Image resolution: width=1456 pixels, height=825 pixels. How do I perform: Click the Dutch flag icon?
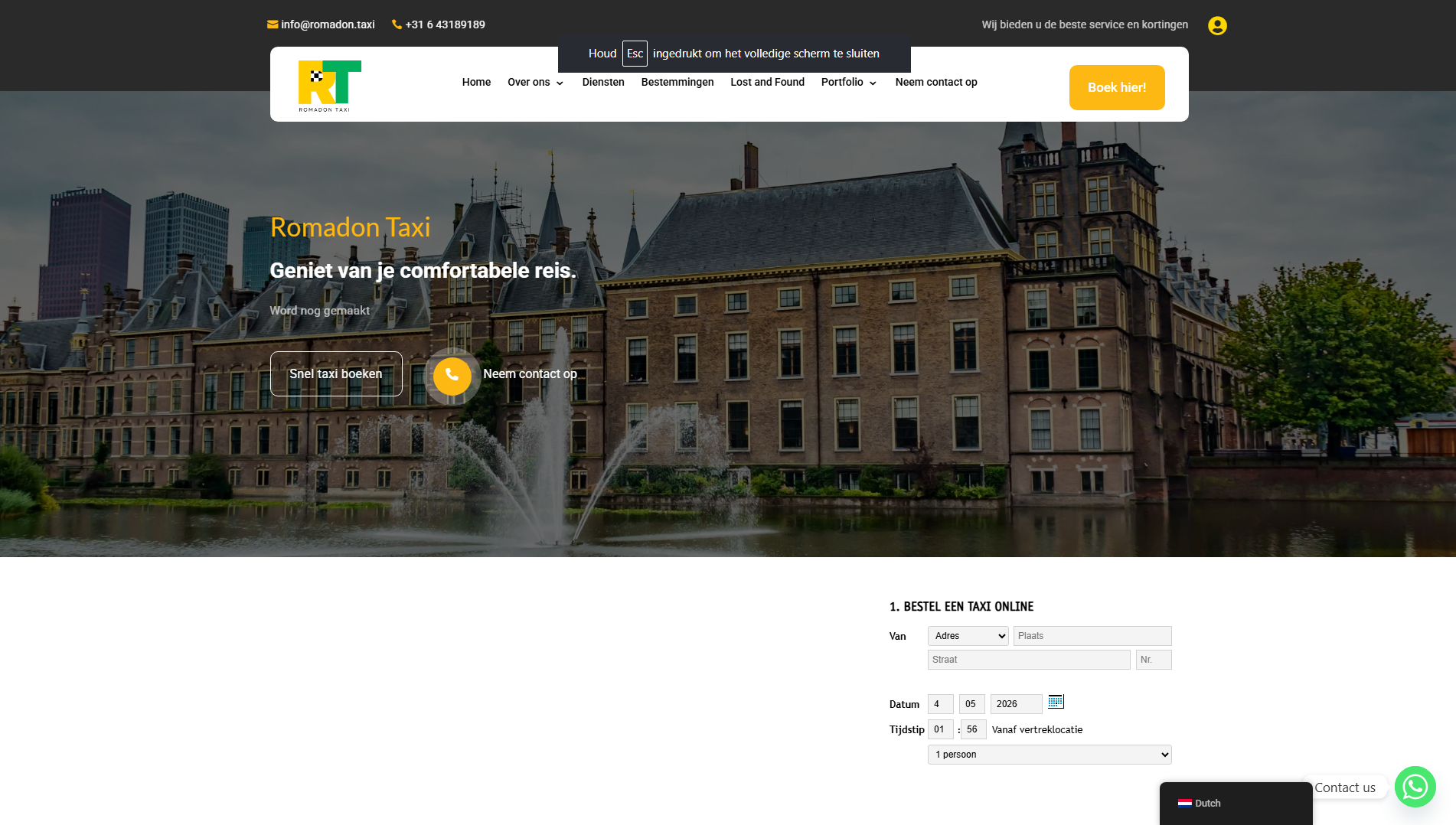pos(1185,804)
